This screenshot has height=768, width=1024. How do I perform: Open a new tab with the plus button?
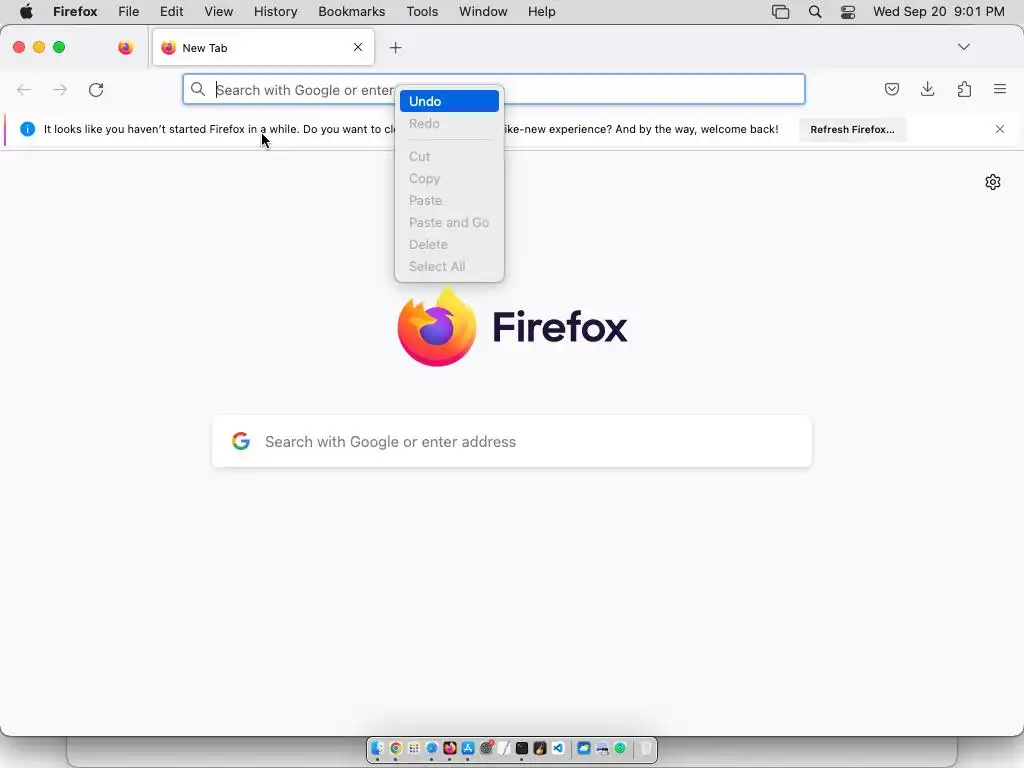tap(395, 48)
